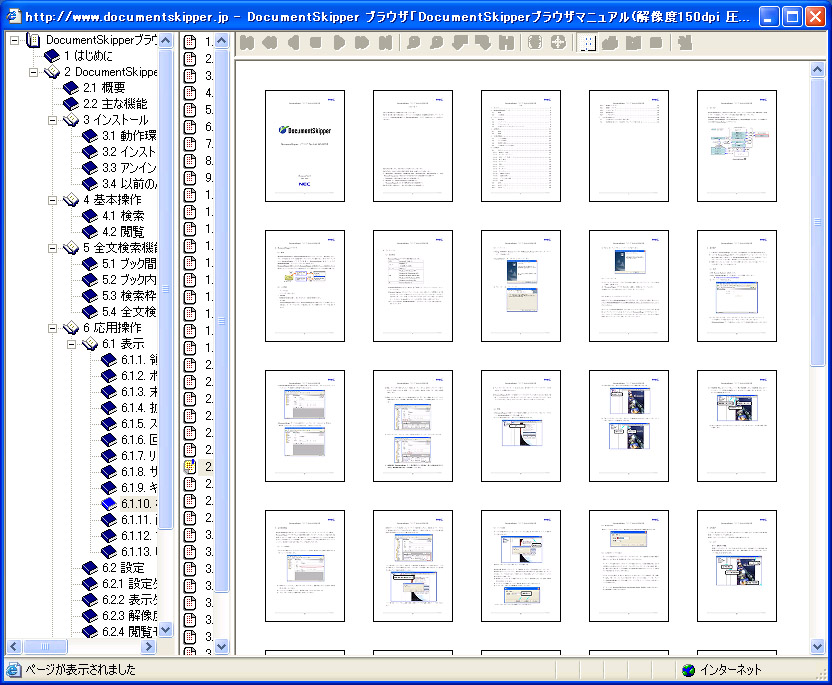Image resolution: width=832 pixels, height=685 pixels.
Task: Click the page list scroll-down arrow
Action: coord(222,646)
